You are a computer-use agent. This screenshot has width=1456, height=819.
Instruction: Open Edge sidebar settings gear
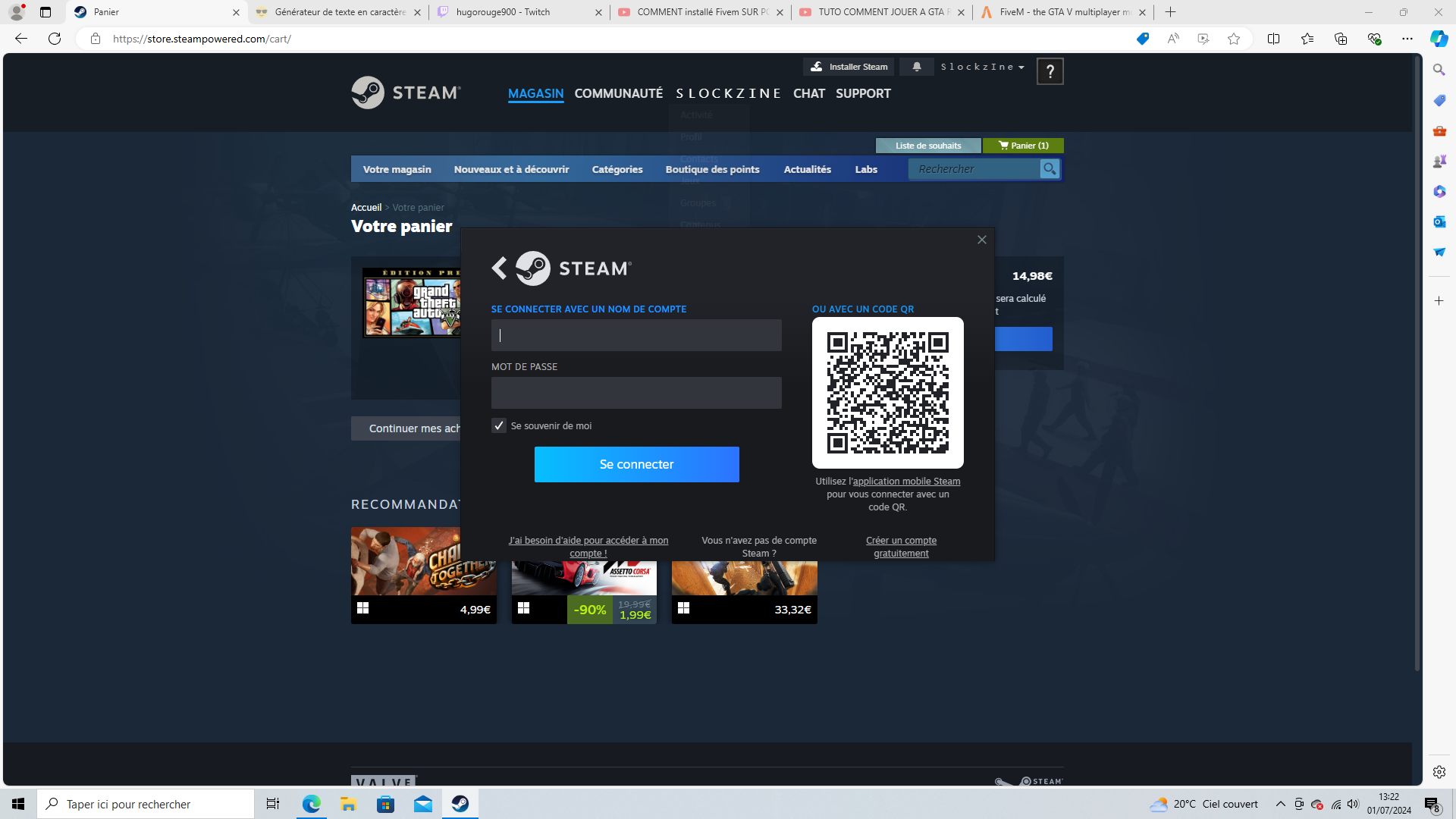tap(1439, 772)
